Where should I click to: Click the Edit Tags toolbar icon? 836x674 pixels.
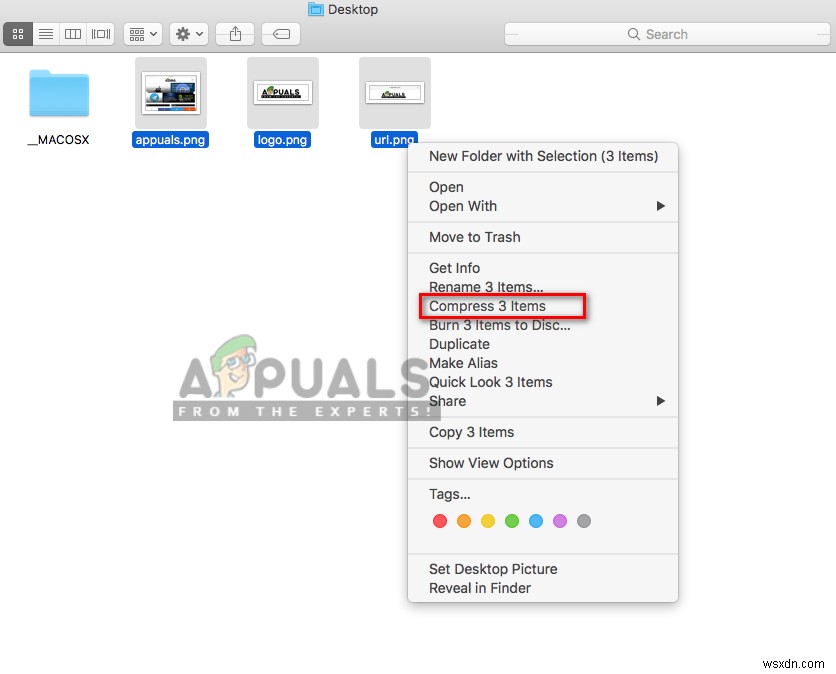(280, 34)
